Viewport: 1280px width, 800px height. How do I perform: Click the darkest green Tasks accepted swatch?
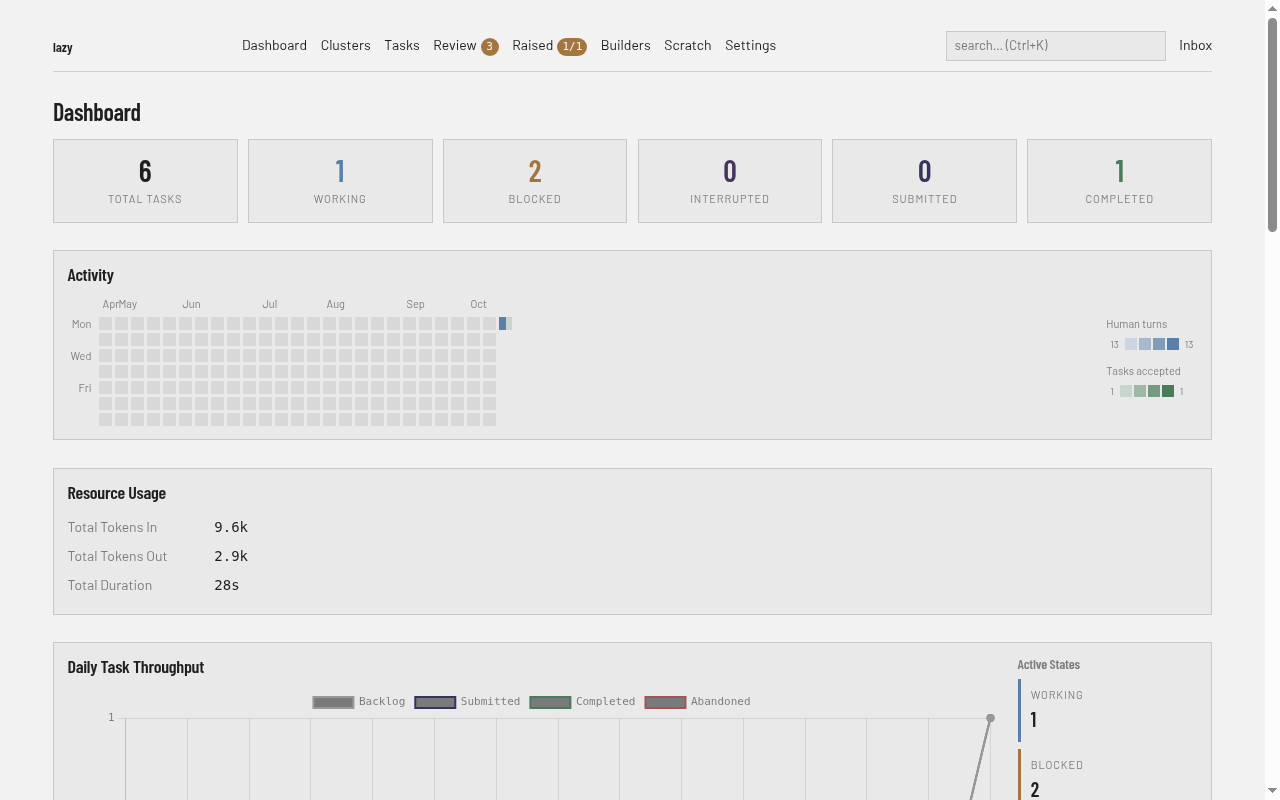click(1168, 391)
